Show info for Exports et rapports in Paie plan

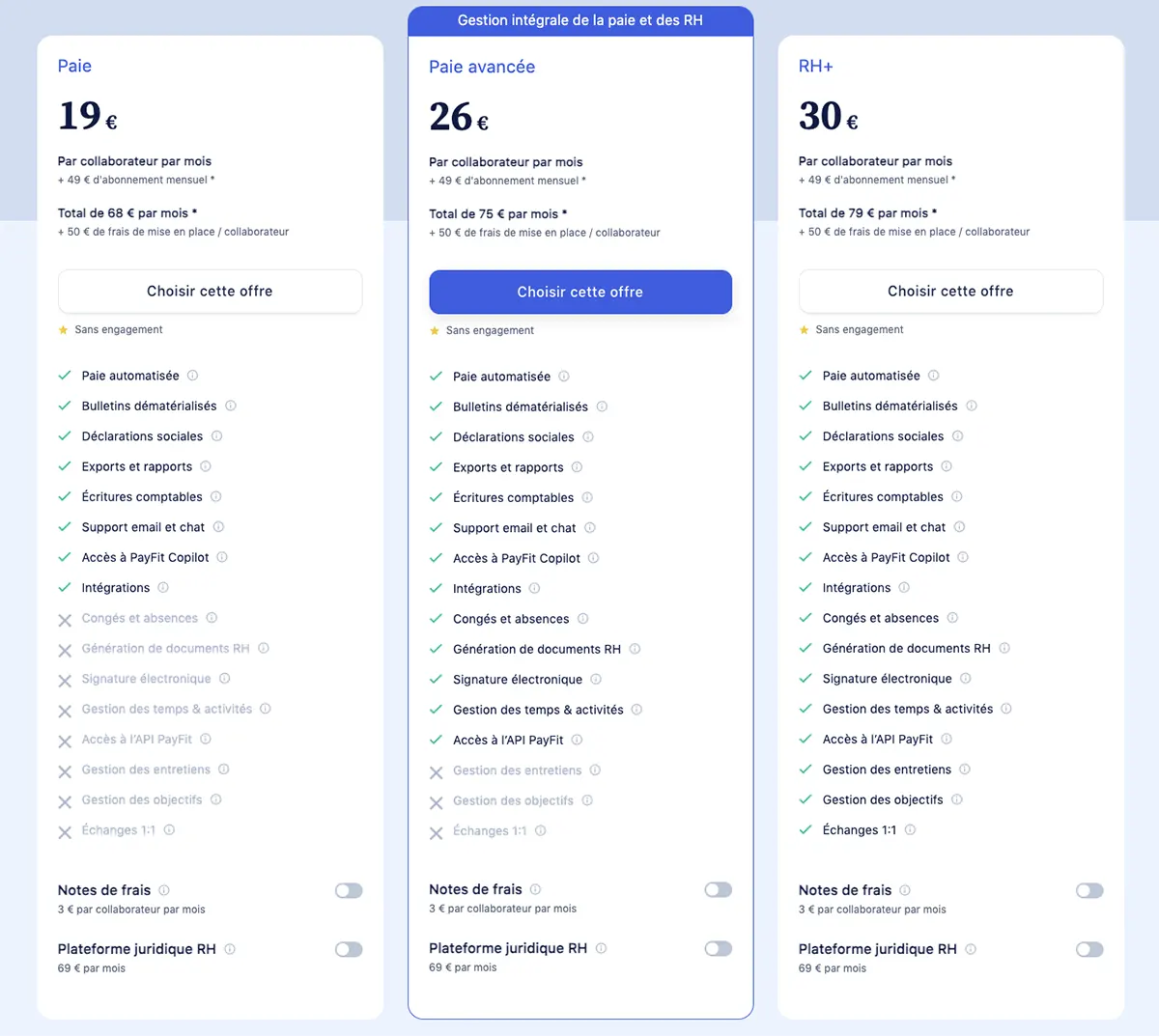(206, 466)
